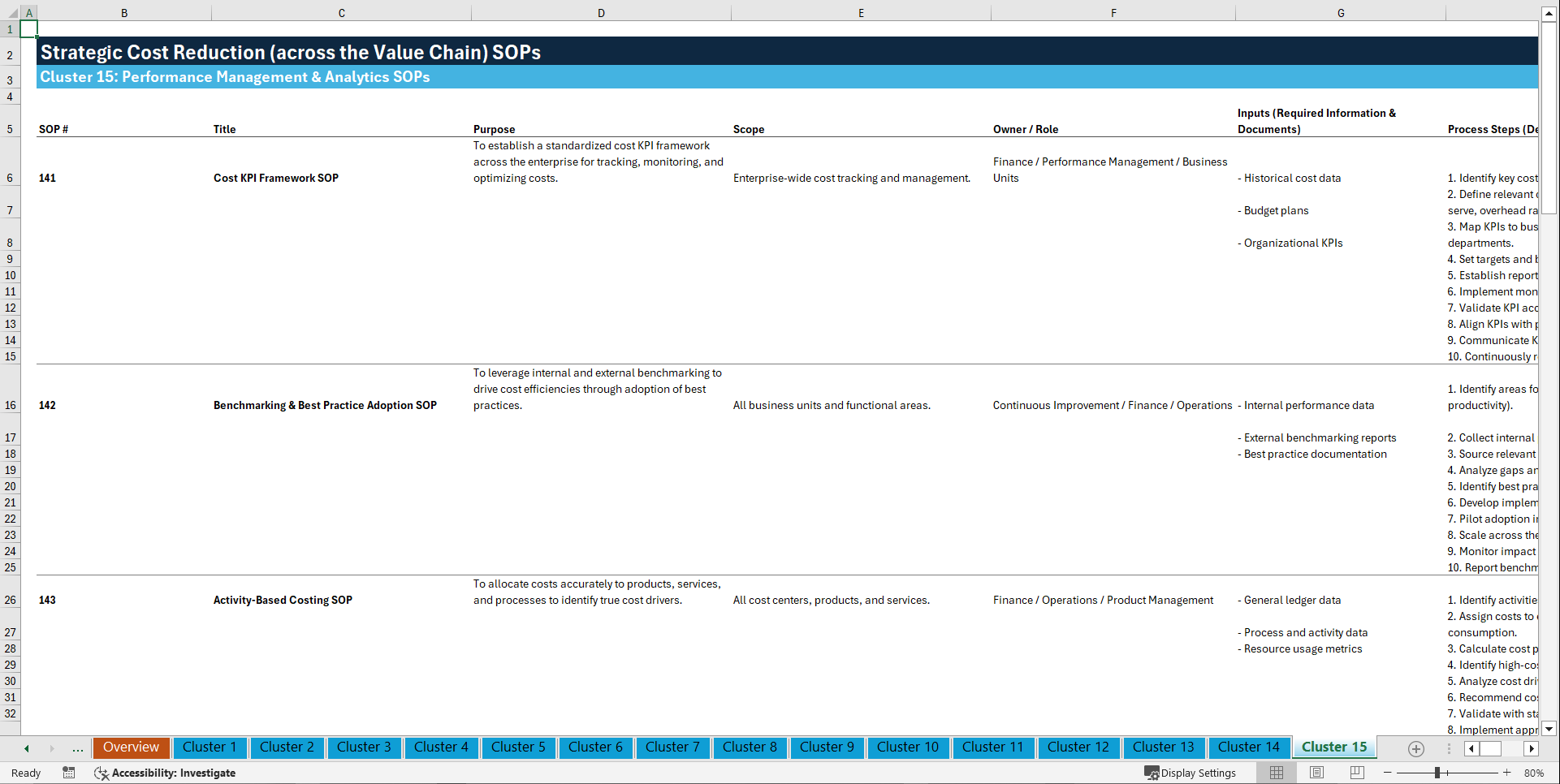Open the all-sheets options menu
The height and width of the screenshot is (784, 1560).
(1449, 748)
